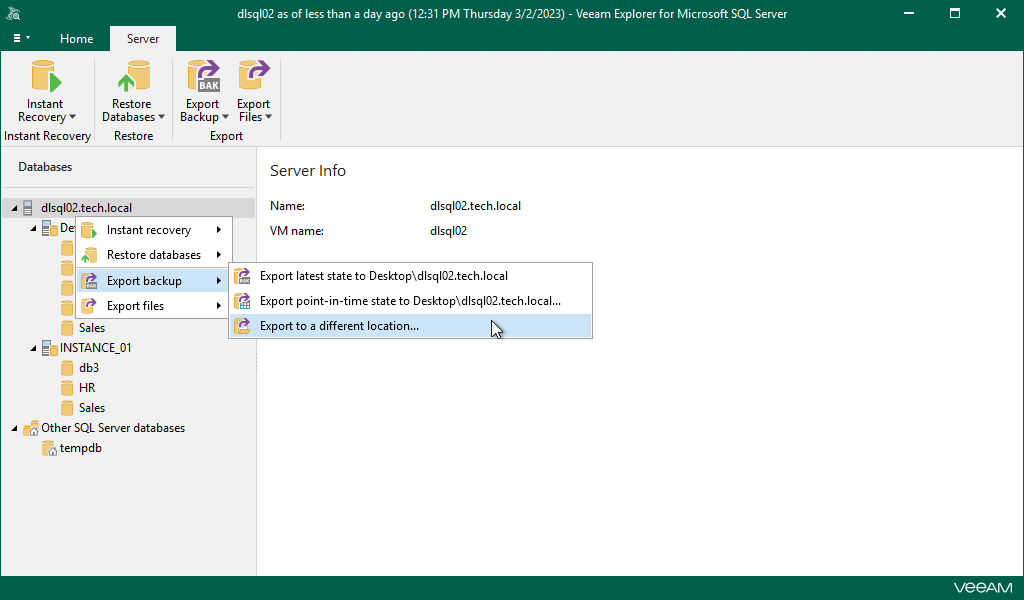Choose Export to a different location
The width and height of the screenshot is (1024, 600).
point(410,326)
